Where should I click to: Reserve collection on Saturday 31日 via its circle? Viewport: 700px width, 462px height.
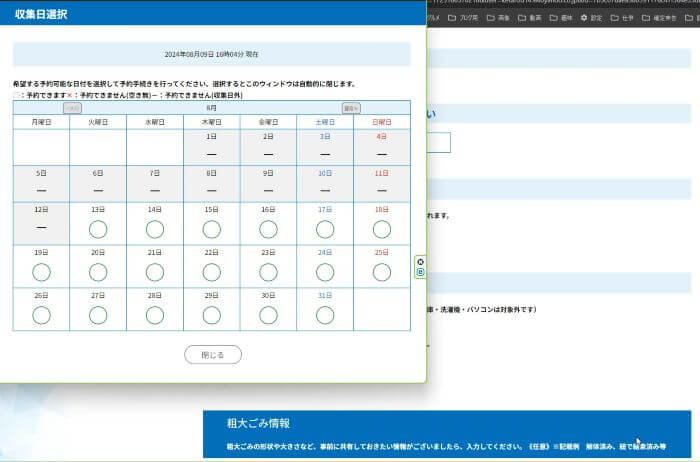tap(325, 315)
